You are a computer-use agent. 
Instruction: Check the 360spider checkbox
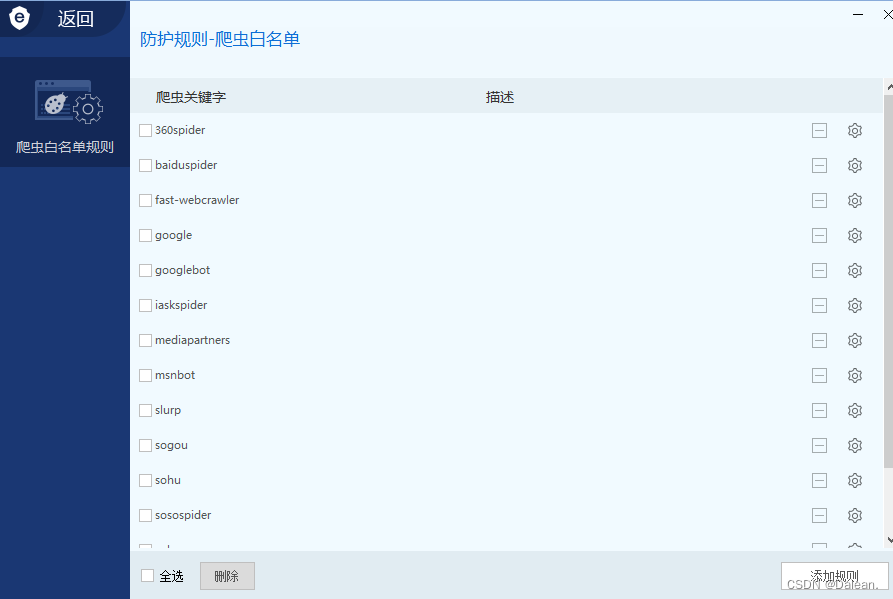coord(145,130)
